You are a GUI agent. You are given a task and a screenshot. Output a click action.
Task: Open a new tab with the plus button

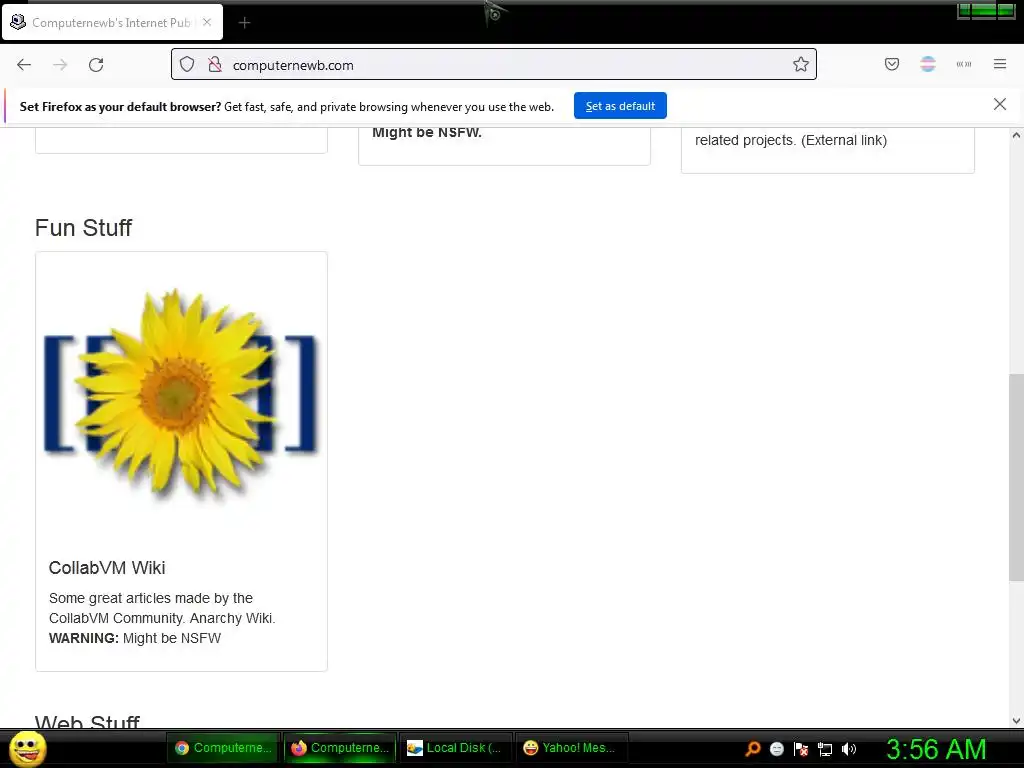coord(244,23)
